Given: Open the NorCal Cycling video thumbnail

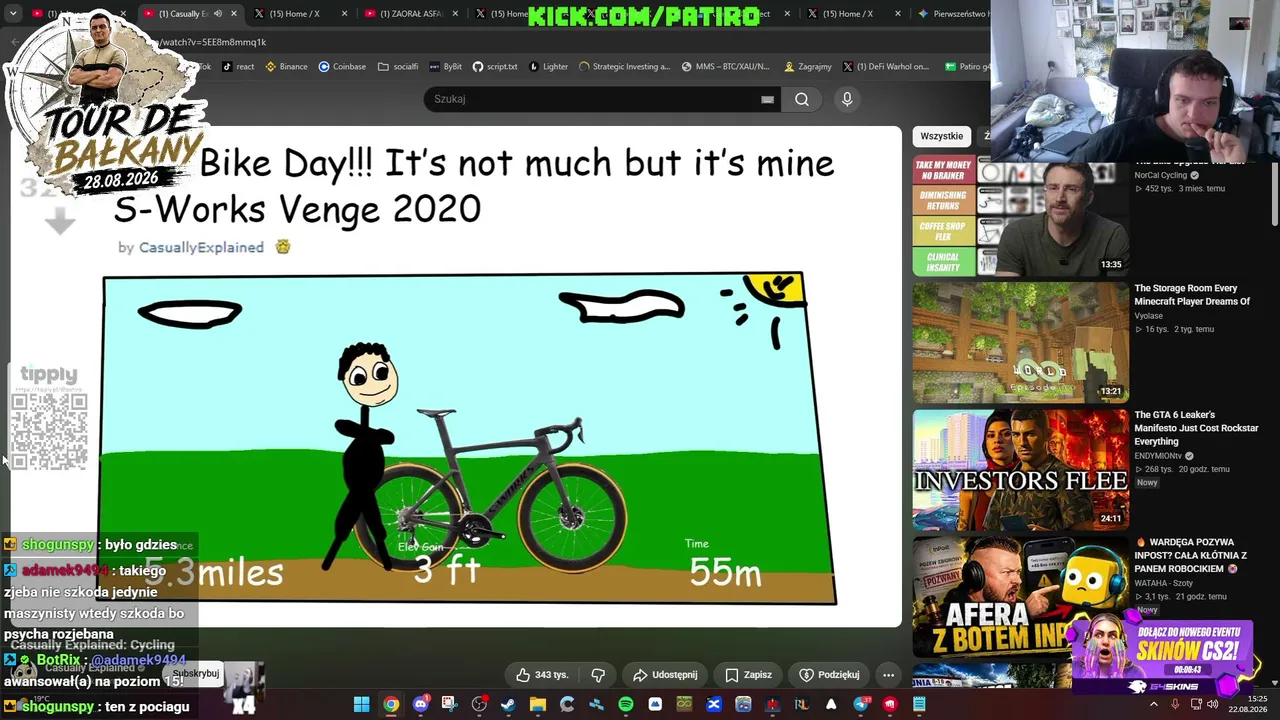Looking at the screenshot, I should click(1020, 217).
